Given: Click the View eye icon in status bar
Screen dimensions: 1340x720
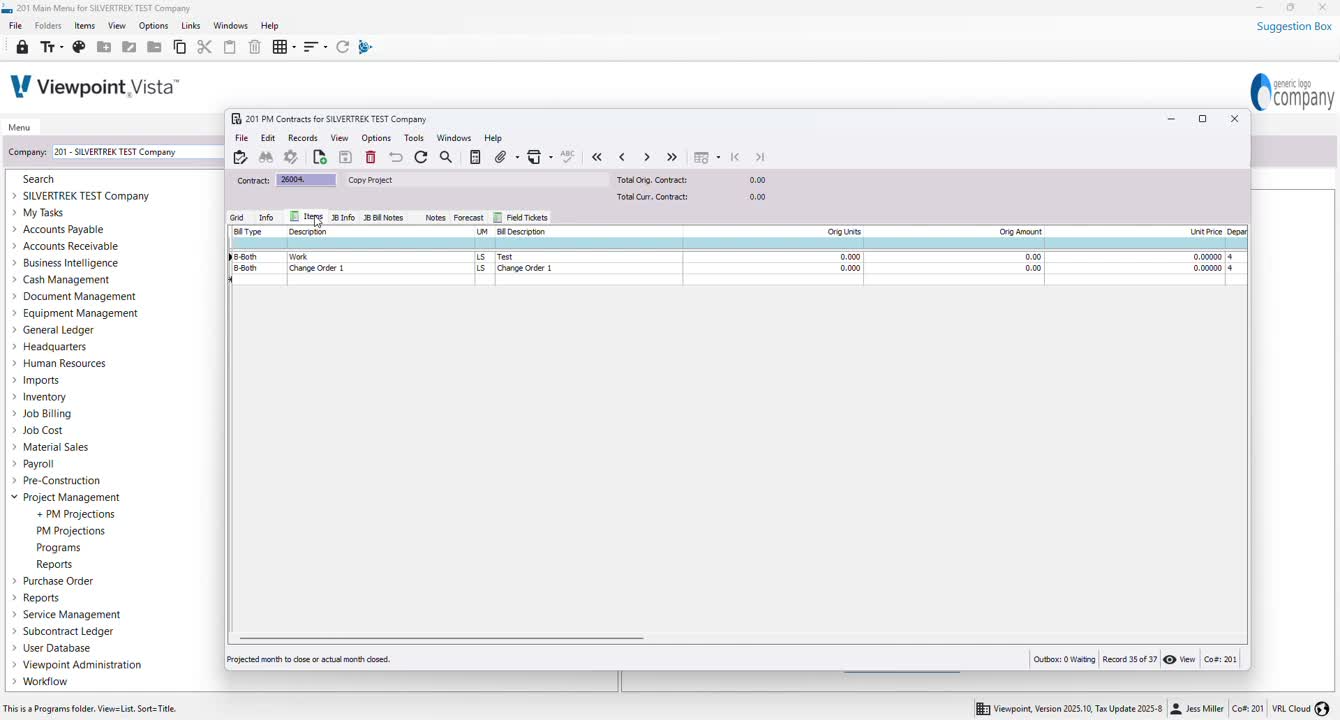Looking at the screenshot, I should coord(1170,660).
